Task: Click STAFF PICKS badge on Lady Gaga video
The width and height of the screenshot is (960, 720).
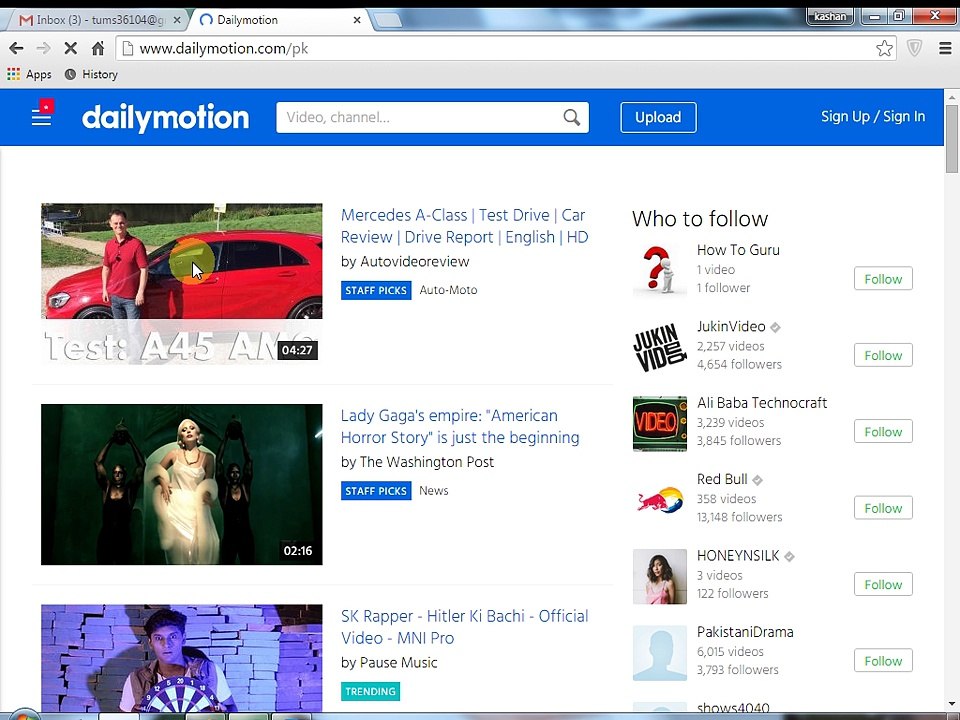Action: pyautogui.click(x=376, y=491)
